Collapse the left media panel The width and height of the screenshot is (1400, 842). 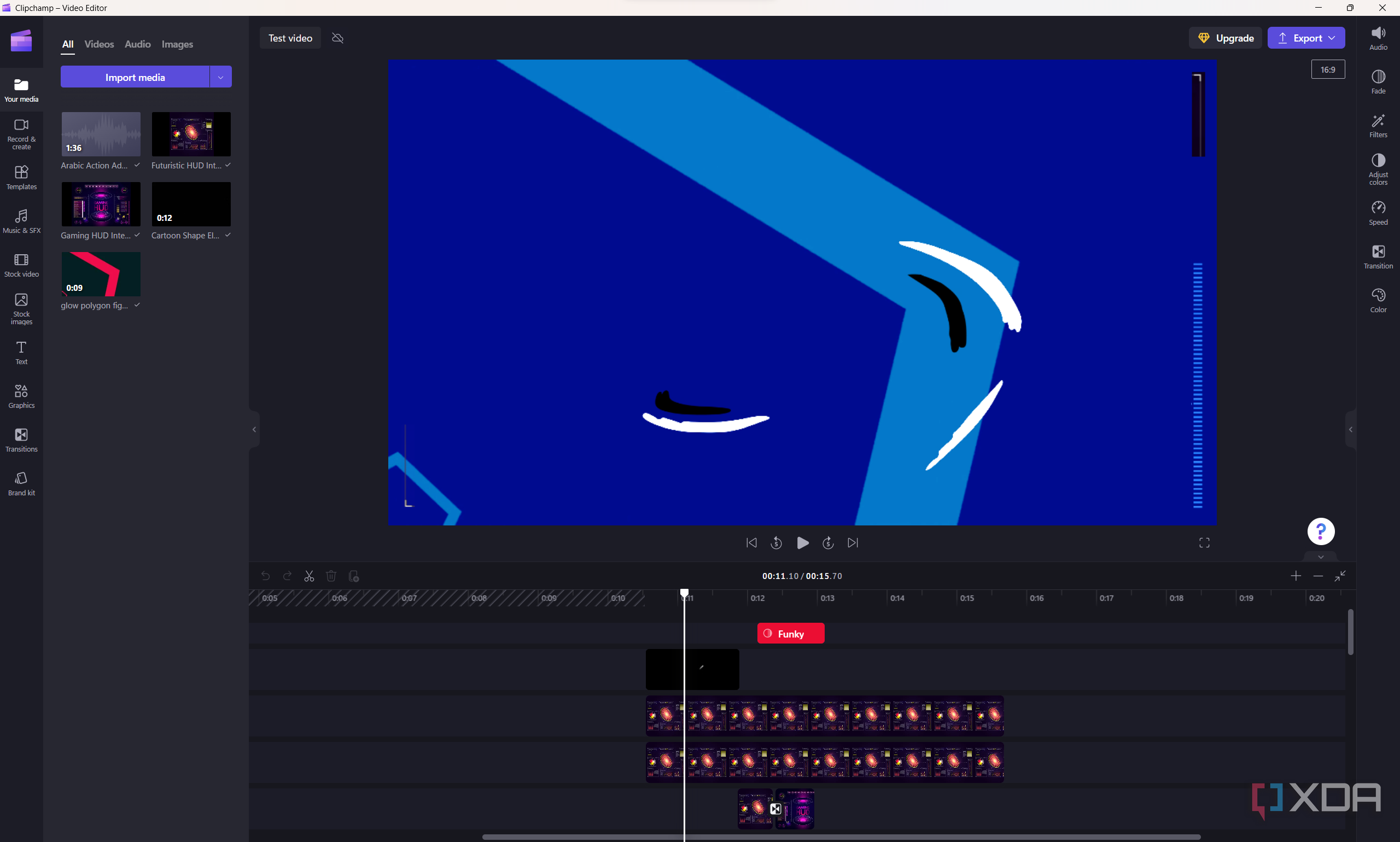[x=254, y=430]
